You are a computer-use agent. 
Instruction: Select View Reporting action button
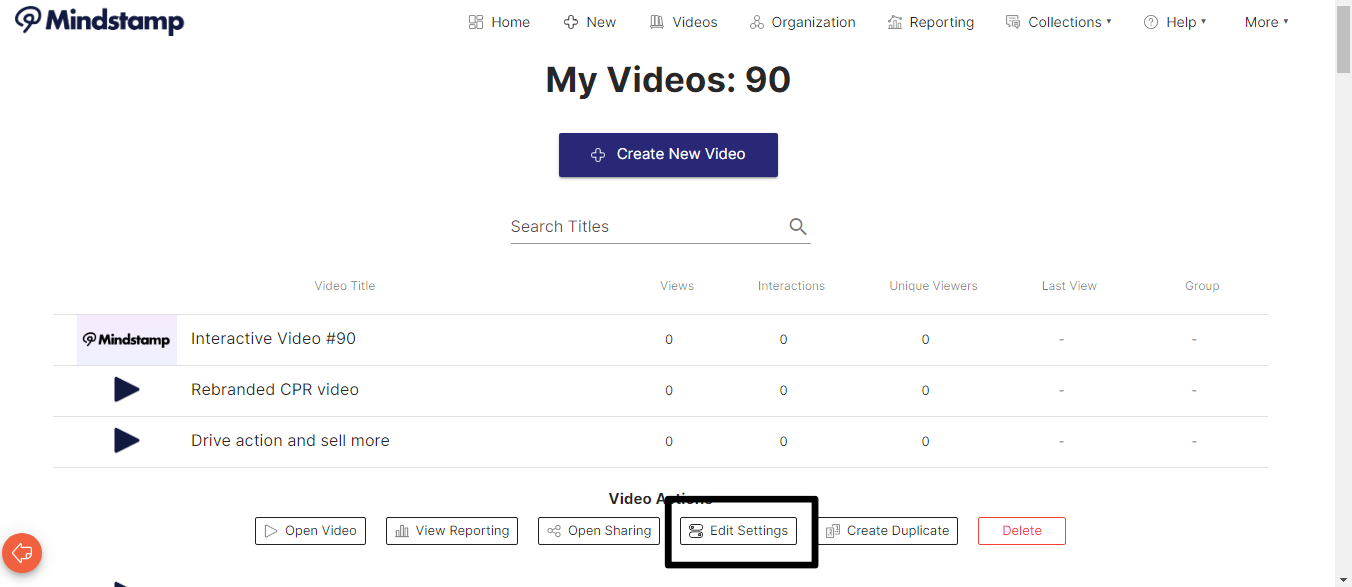(x=452, y=531)
